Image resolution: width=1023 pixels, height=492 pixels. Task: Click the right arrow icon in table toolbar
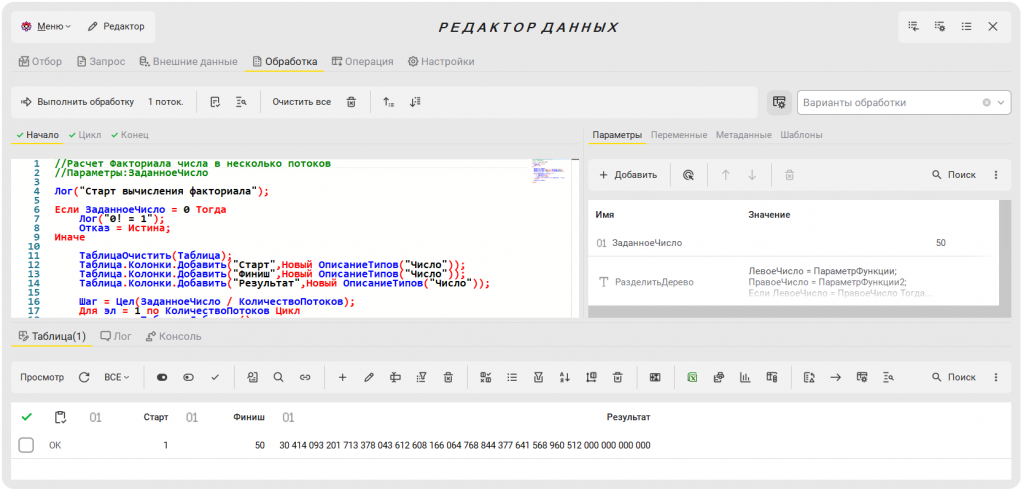click(836, 377)
